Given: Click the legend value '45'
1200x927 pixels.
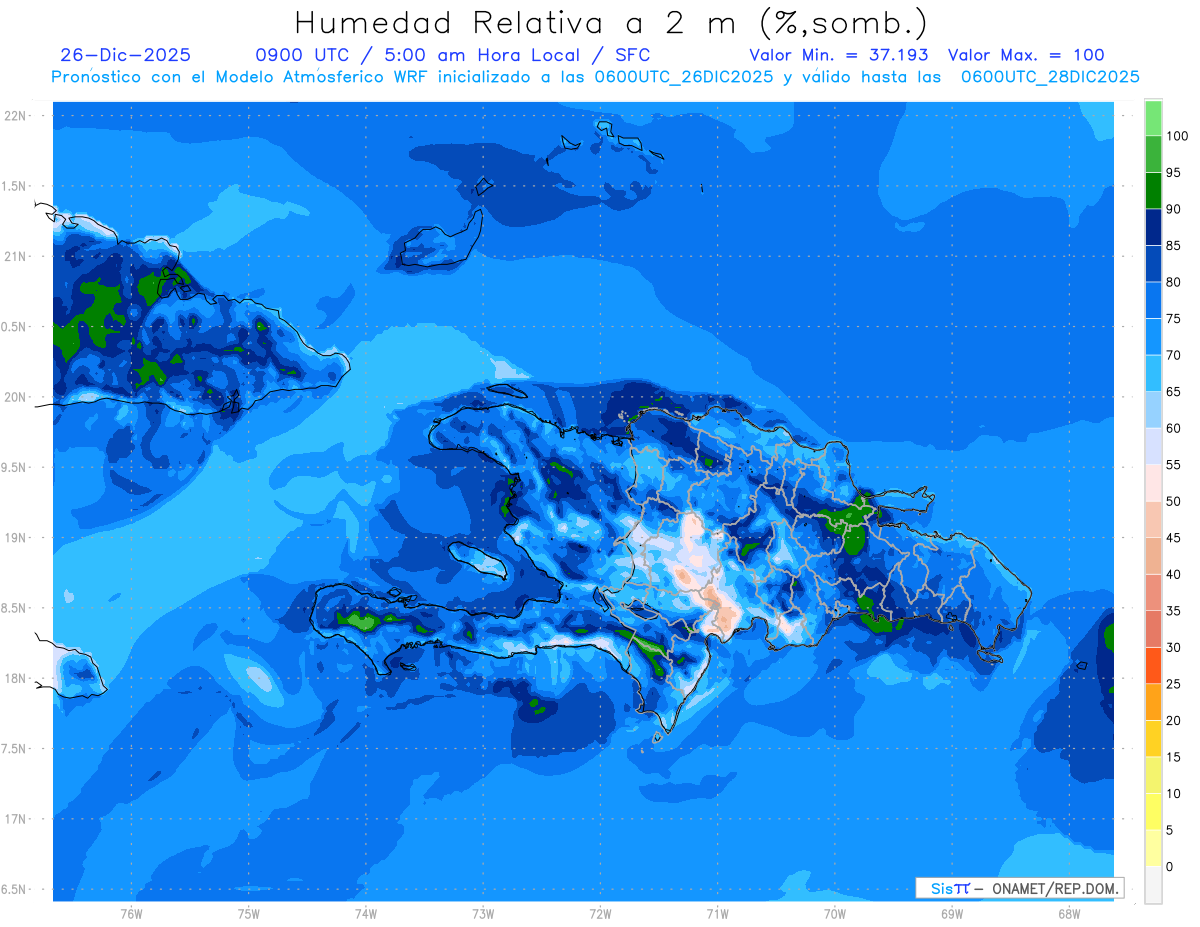Looking at the screenshot, I should coord(1173,538).
